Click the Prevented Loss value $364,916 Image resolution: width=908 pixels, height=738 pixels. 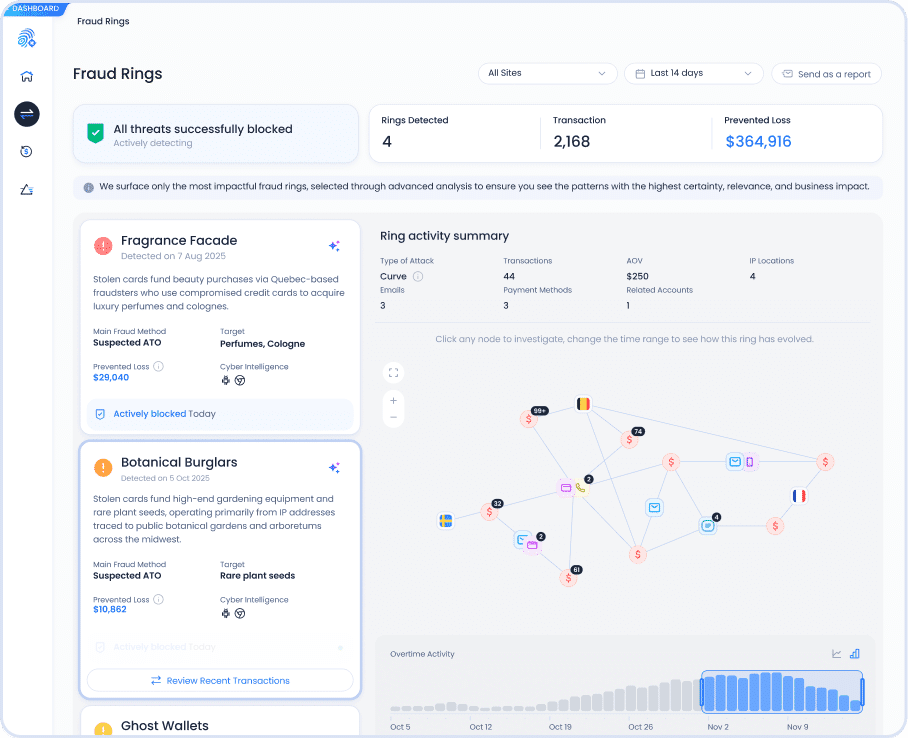[758, 141]
